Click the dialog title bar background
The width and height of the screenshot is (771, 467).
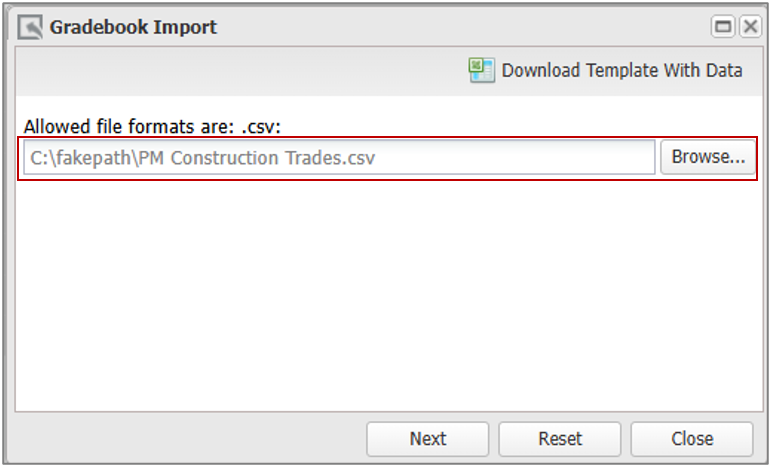[462, 27]
